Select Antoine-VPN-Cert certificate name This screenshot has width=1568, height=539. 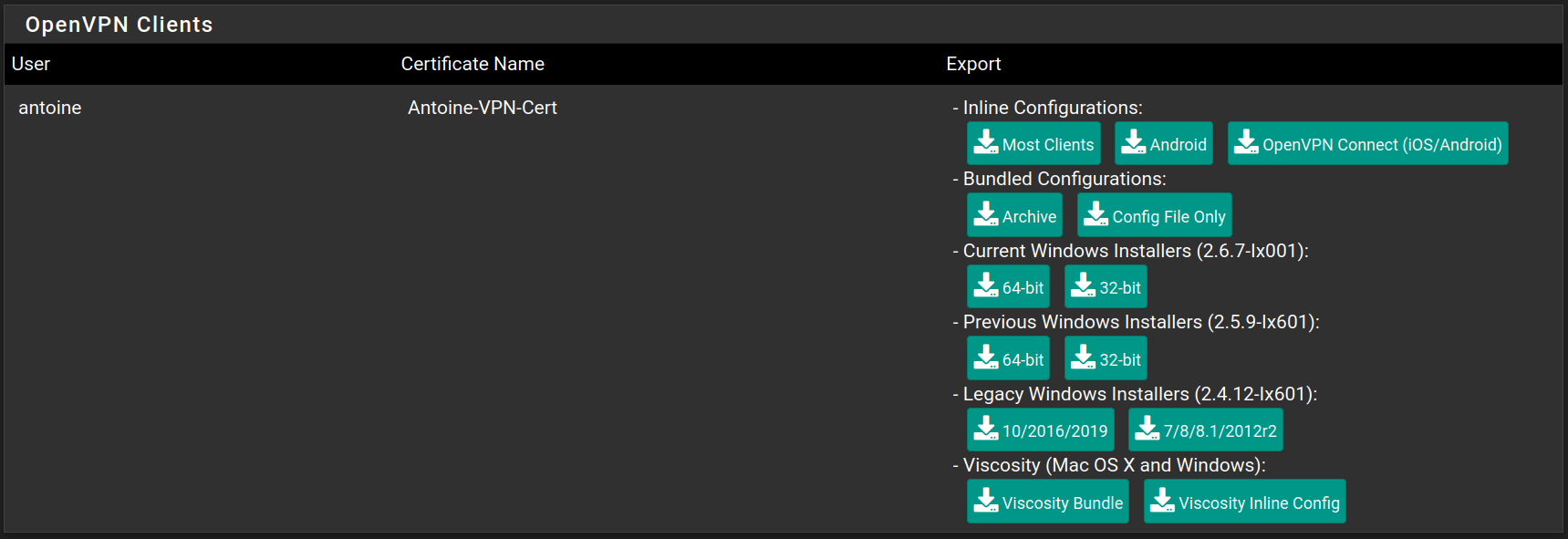pyautogui.click(x=483, y=108)
